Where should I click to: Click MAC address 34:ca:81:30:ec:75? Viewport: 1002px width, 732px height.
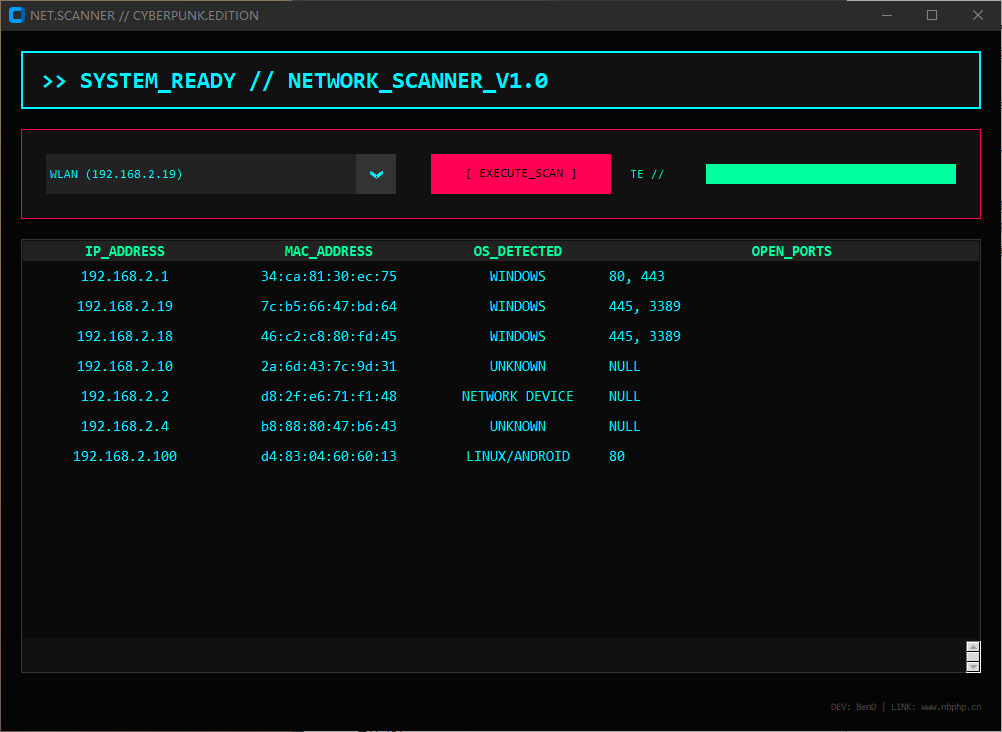(x=328, y=276)
